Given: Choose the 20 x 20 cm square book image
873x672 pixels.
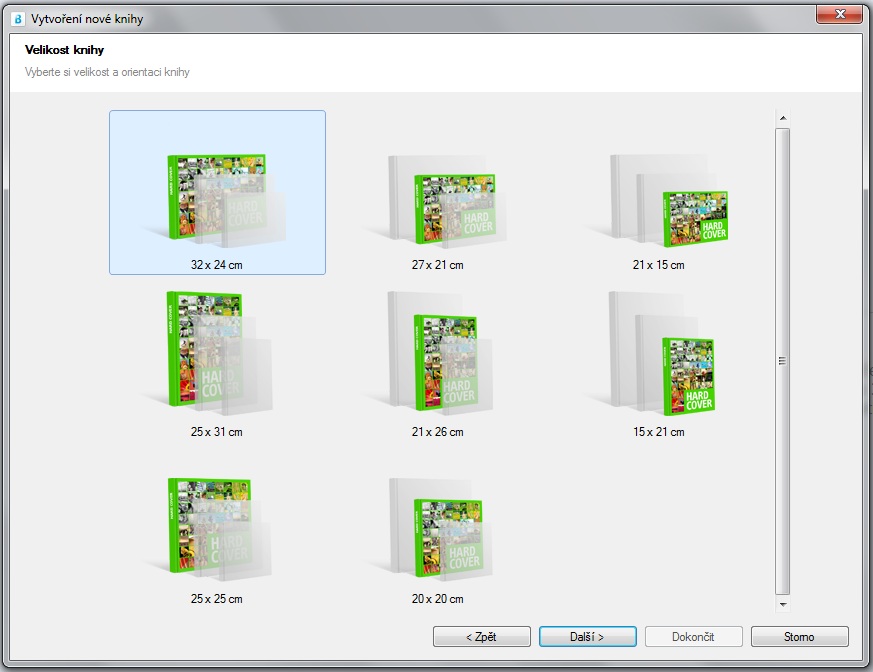Looking at the screenshot, I should (431, 529).
